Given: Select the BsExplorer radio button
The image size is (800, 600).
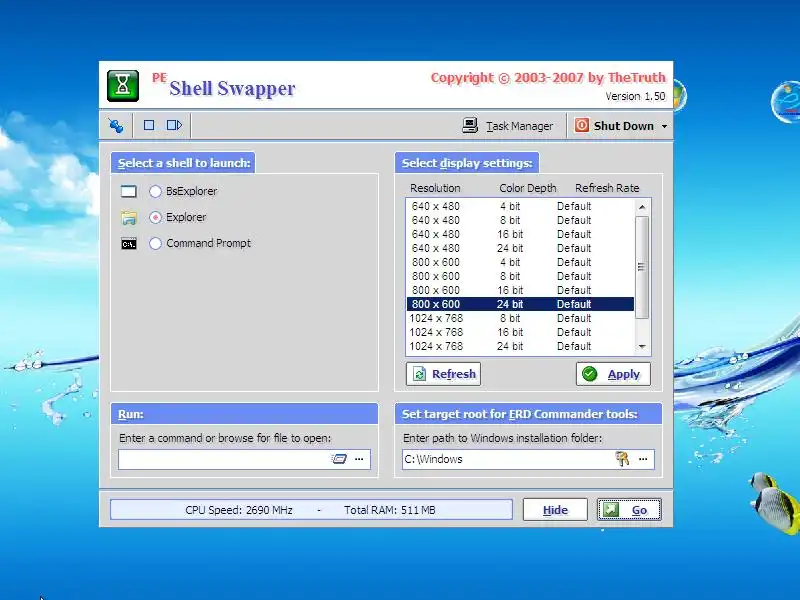Looking at the screenshot, I should (x=155, y=191).
